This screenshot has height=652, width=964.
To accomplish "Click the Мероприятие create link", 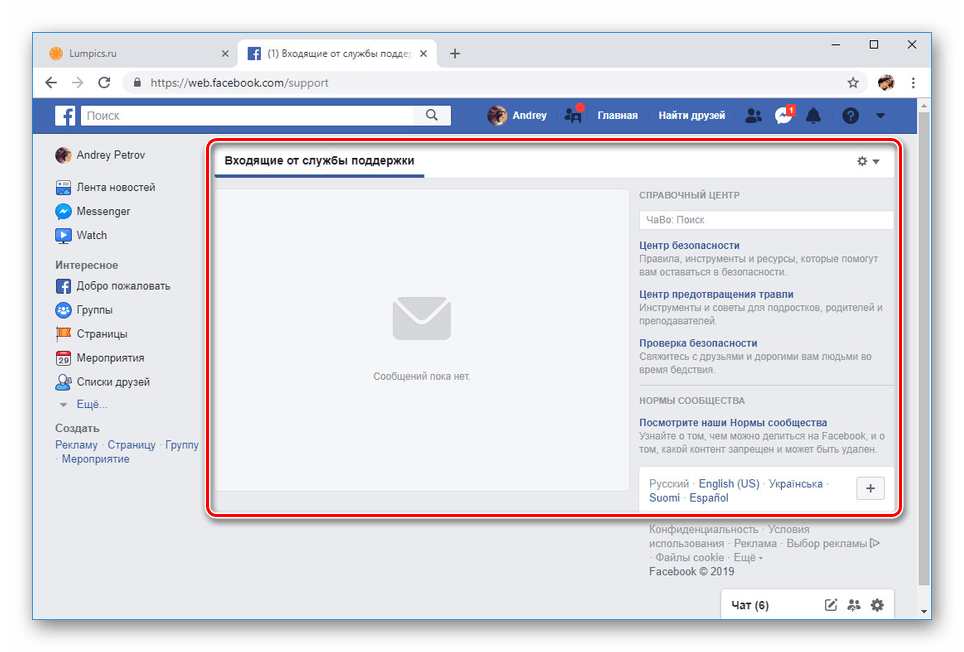I will [x=95, y=459].
